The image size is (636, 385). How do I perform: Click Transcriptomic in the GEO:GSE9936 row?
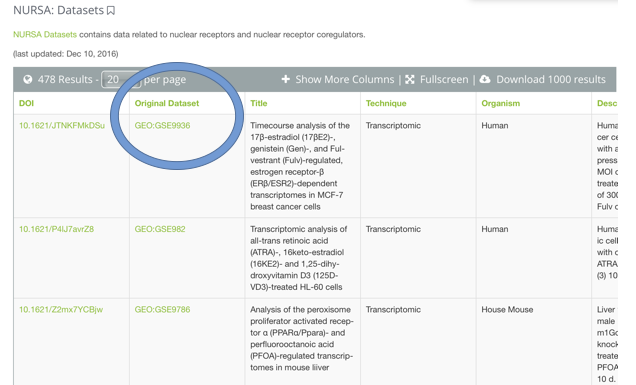point(393,125)
